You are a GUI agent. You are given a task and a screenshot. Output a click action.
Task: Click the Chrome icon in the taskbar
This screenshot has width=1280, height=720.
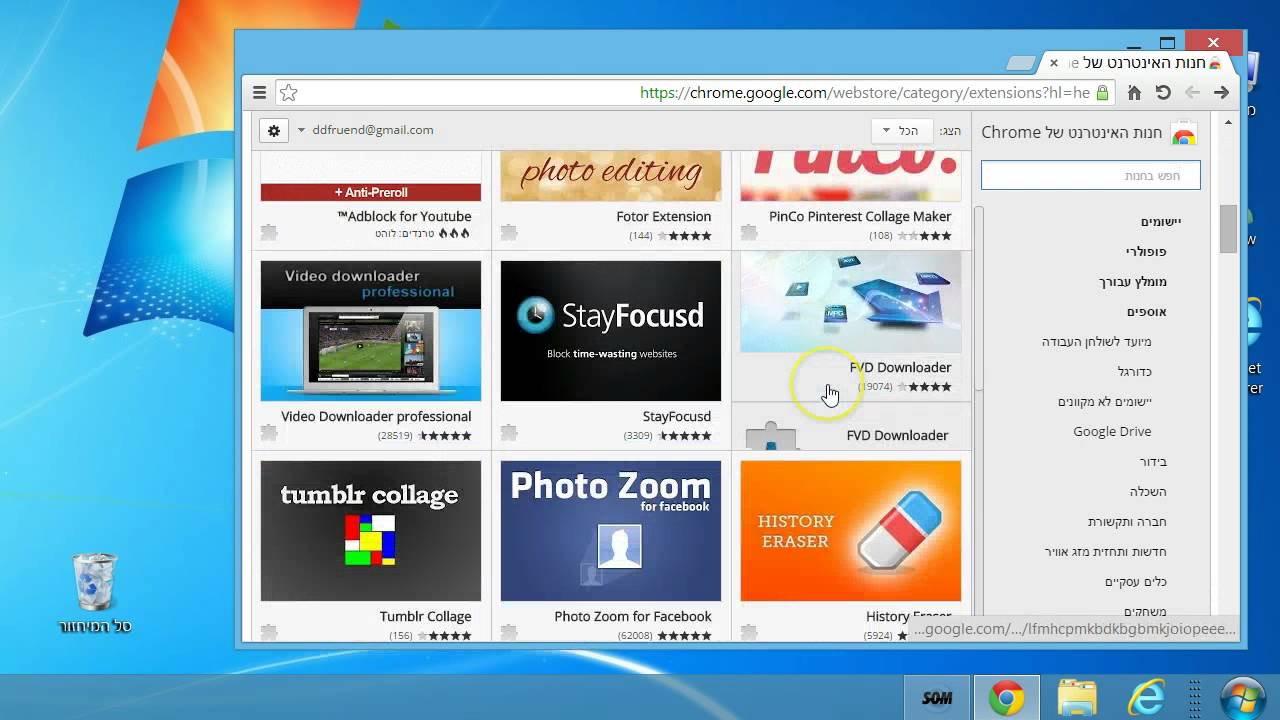pos(1007,698)
